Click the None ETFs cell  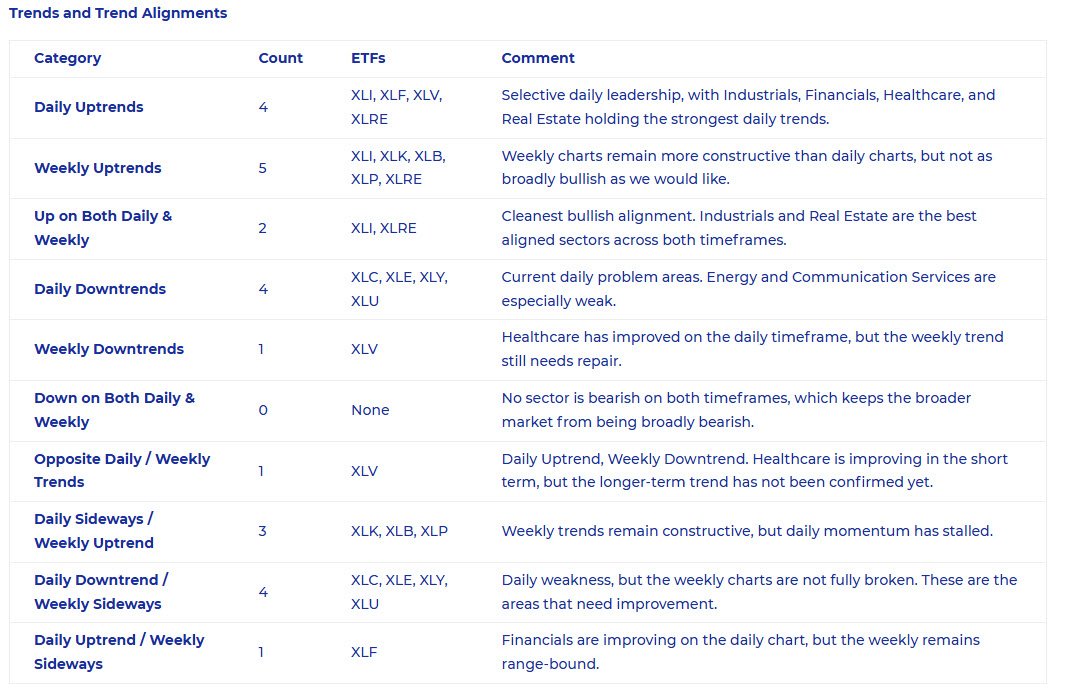point(370,410)
